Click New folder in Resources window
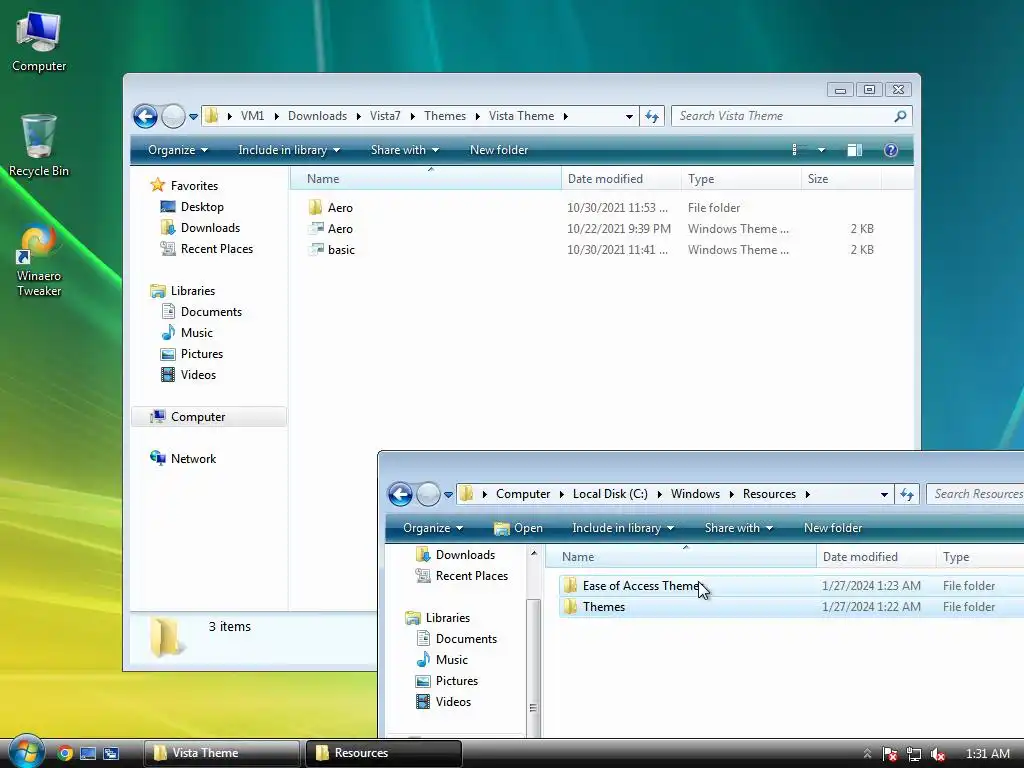This screenshot has width=1024, height=768. point(833,528)
